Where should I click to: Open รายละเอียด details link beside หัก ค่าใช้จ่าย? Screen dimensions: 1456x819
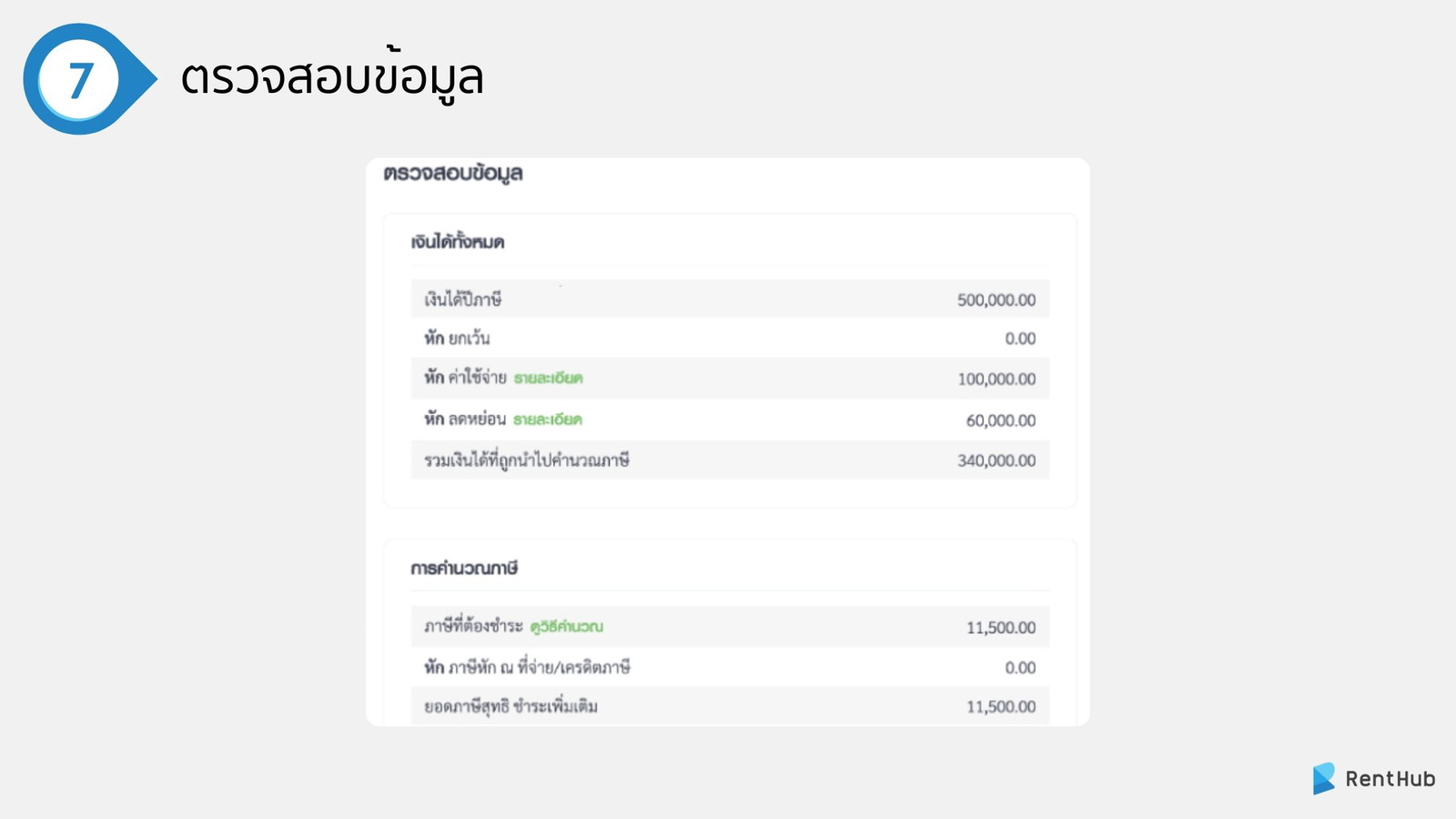[x=547, y=379]
